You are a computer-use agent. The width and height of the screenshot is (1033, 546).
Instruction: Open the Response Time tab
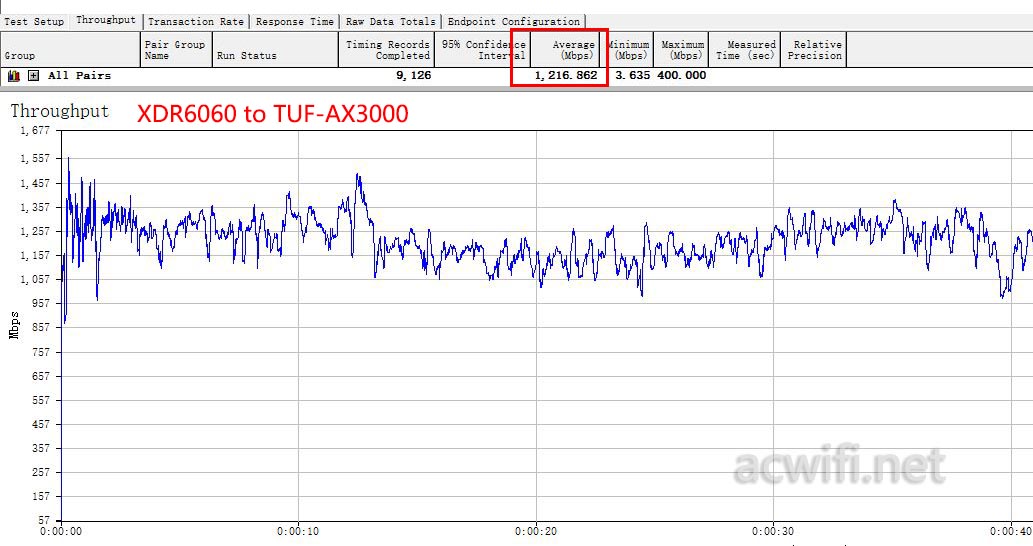click(x=294, y=22)
